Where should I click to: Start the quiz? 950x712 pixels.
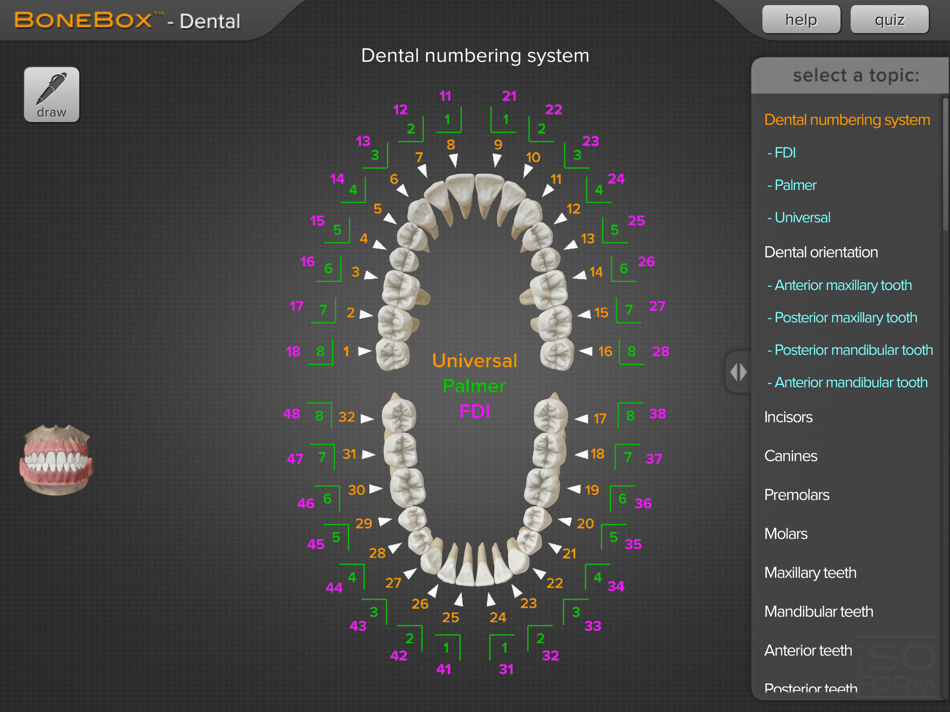coord(888,18)
